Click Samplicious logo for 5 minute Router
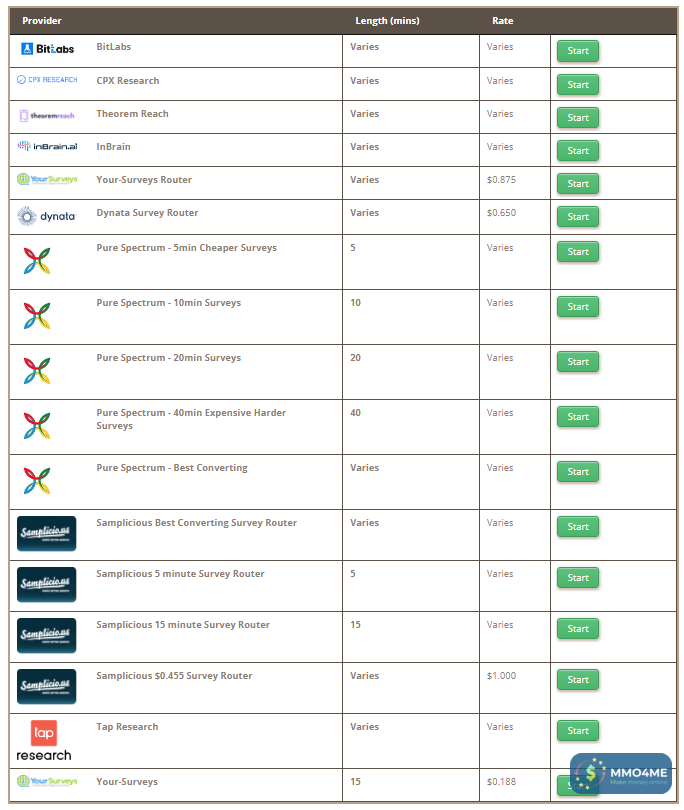This screenshot has height=810, width=684. (46, 585)
